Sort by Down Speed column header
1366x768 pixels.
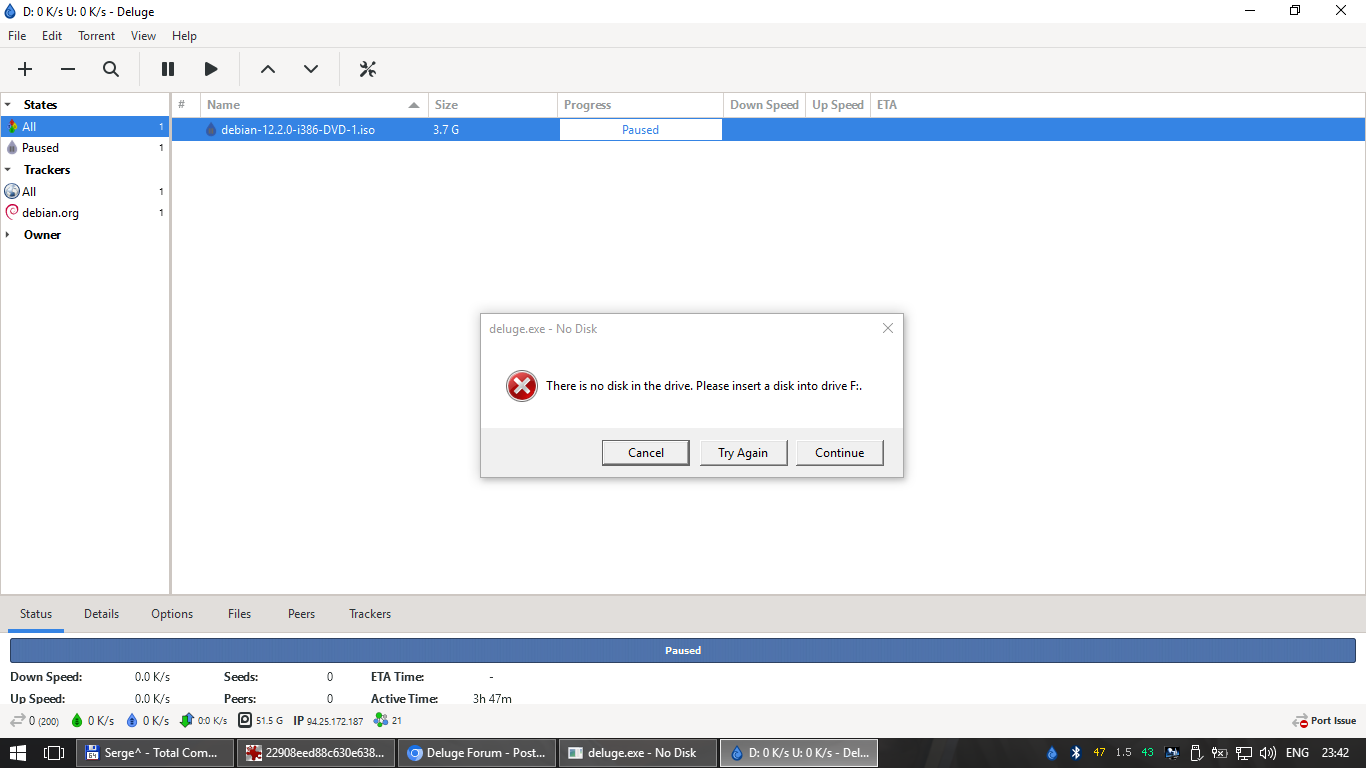tap(764, 105)
